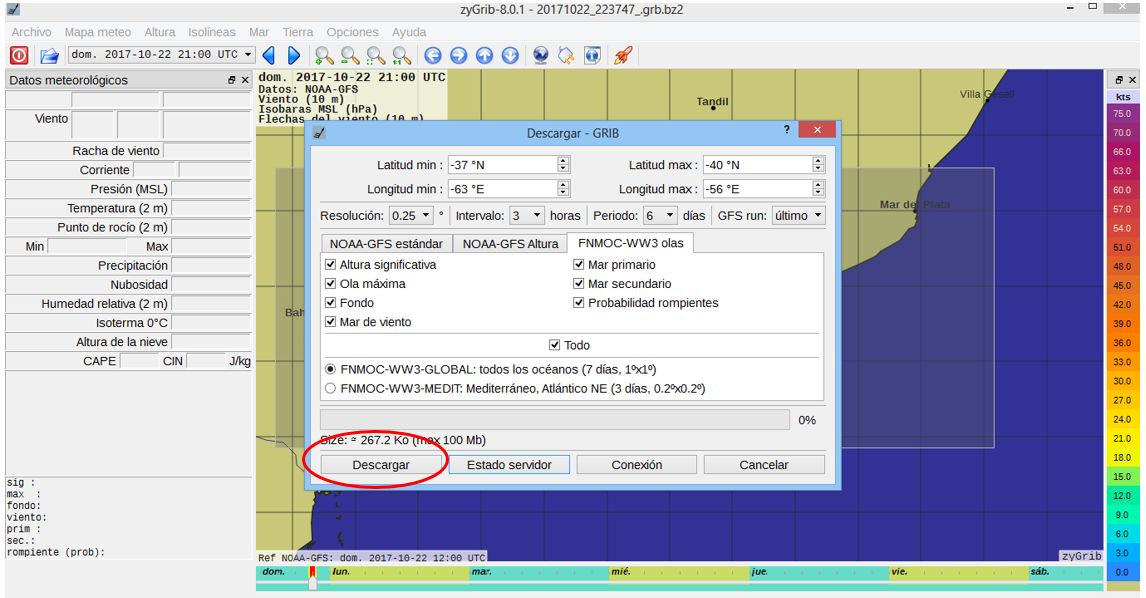1146x598 pixels.
Task: Click the rocket animation icon
Action: coord(623,56)
